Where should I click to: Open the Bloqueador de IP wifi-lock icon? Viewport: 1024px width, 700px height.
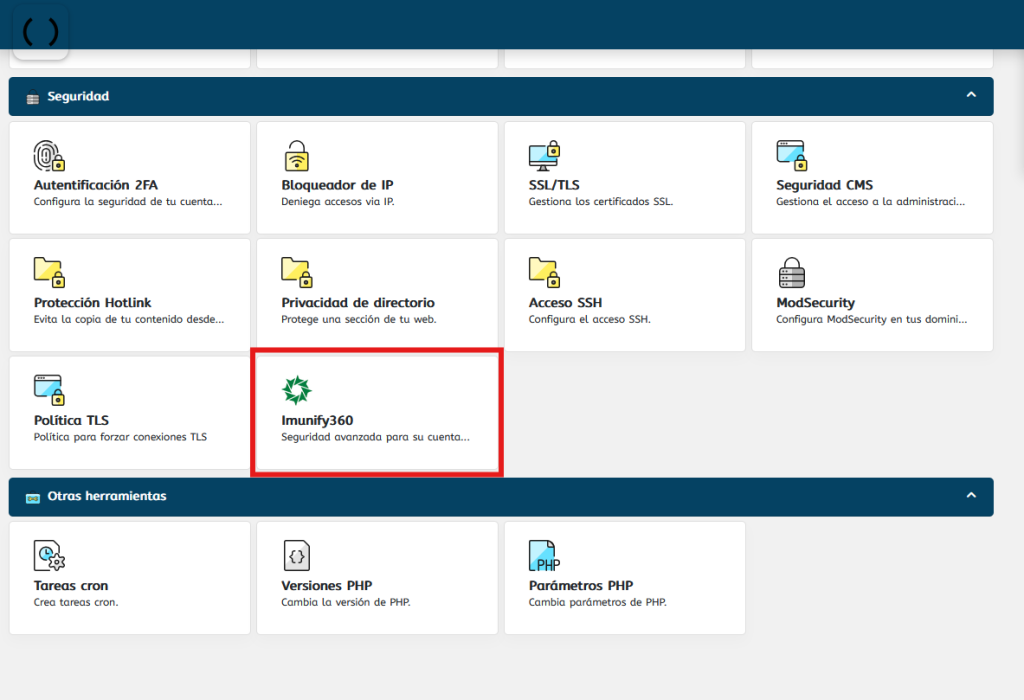click(x=297, y=156)
